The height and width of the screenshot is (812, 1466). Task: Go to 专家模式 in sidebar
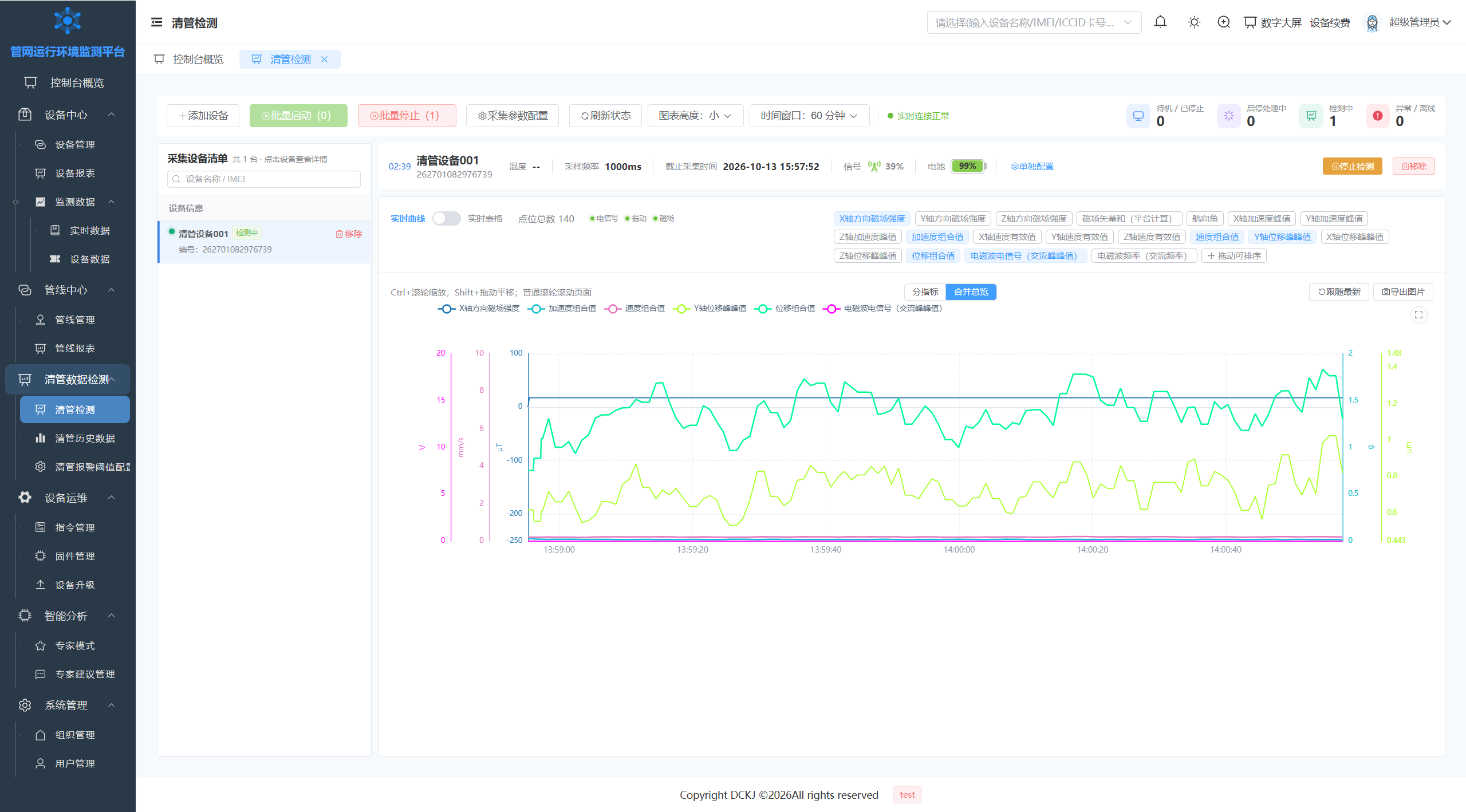75,645
